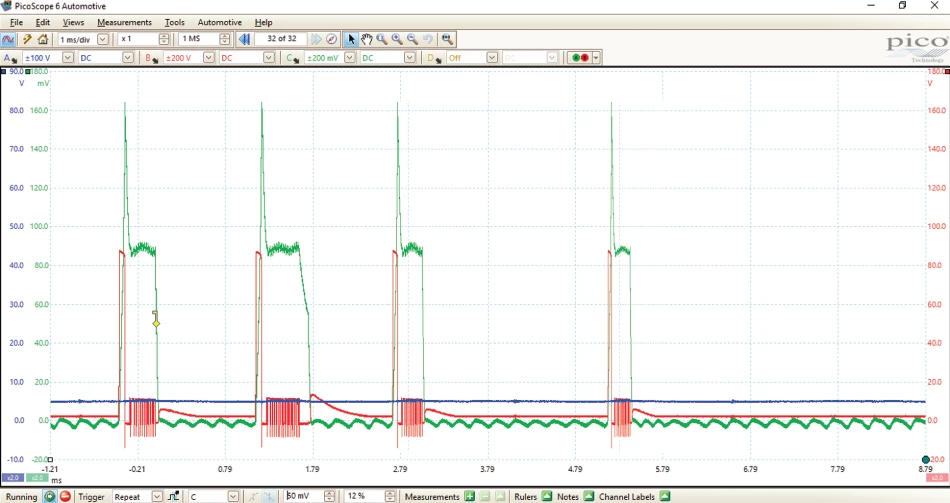Choose the Hand pan tool
This screenshot has width=950, height=503.
coord(367,39)
